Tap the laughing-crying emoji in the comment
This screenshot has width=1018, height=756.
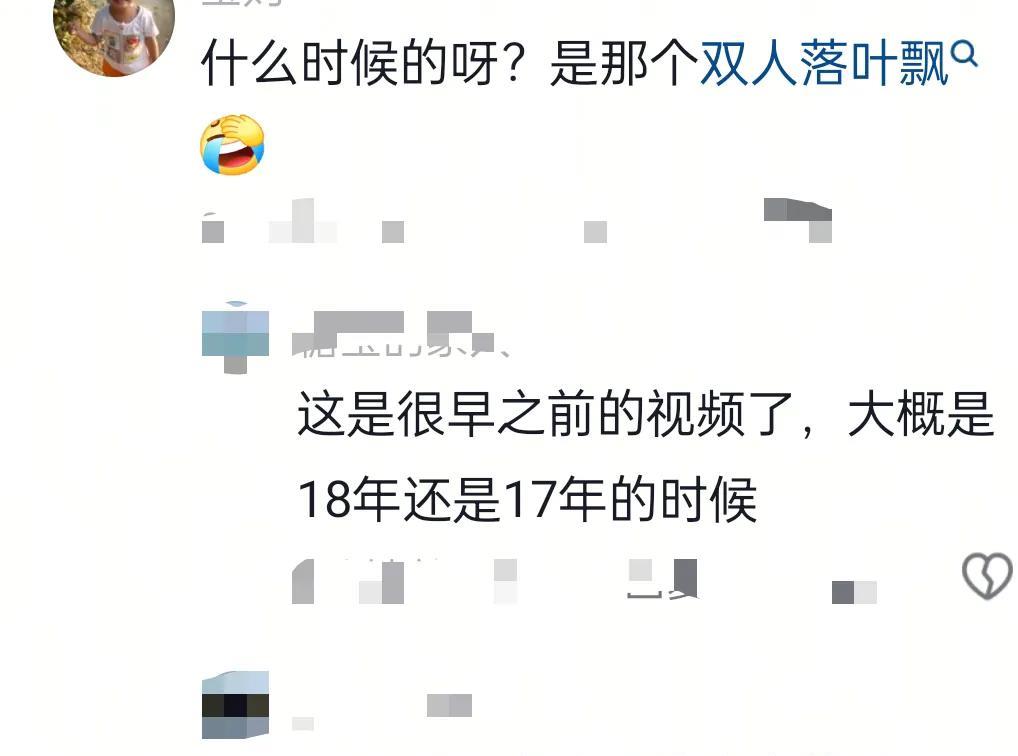coord(232,145)
